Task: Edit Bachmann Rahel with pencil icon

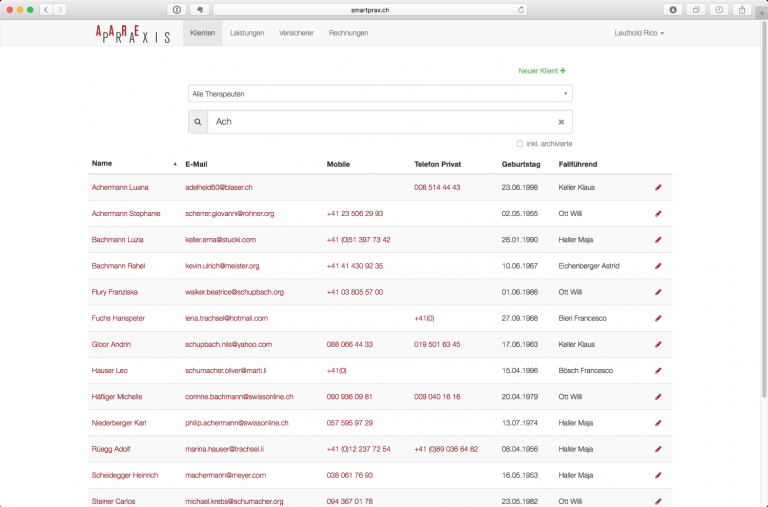Action: 658,266
